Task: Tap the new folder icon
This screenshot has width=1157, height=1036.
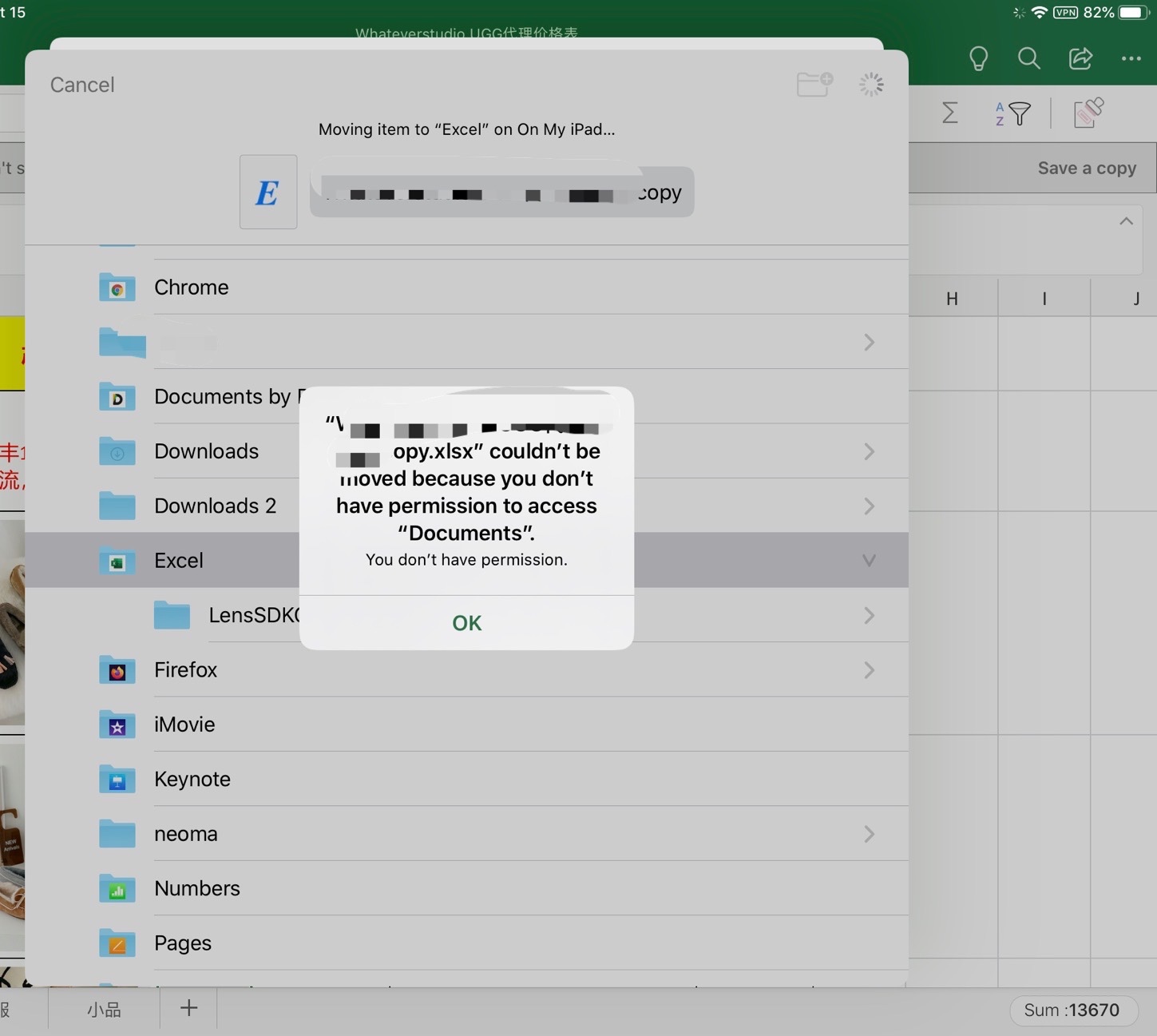Action: (x=814, y=84)
